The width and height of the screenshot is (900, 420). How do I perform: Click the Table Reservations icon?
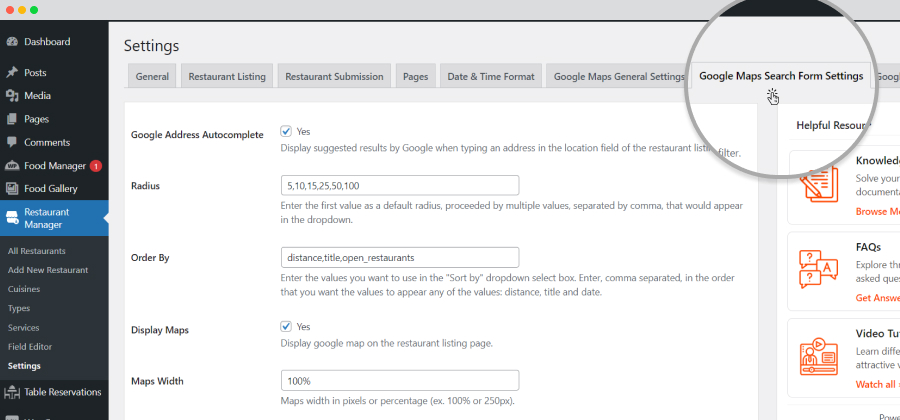click(x=11, y=392)
